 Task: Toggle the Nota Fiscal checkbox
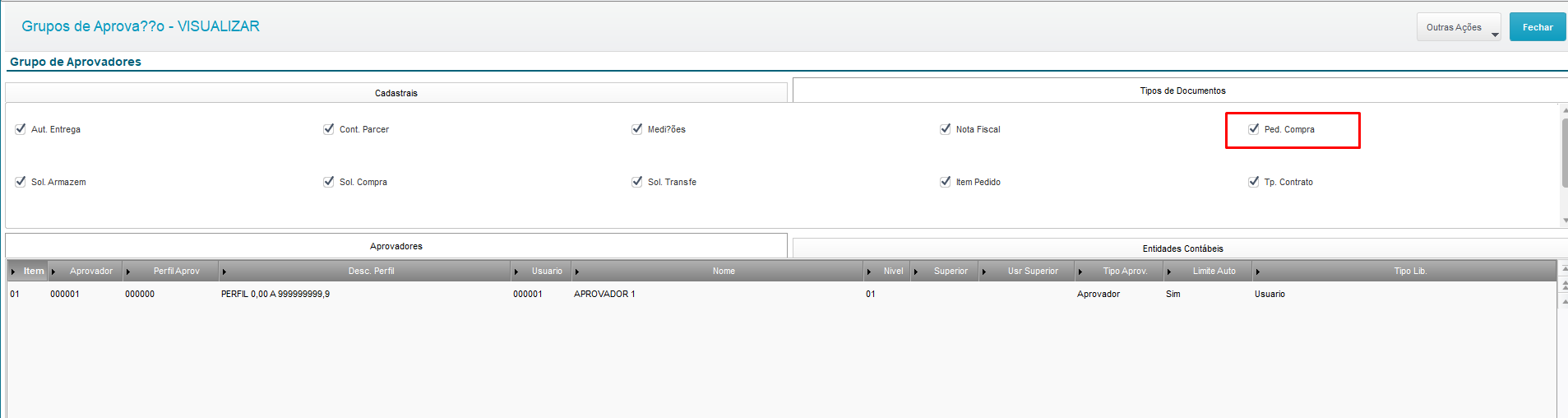tap(946, 129)
